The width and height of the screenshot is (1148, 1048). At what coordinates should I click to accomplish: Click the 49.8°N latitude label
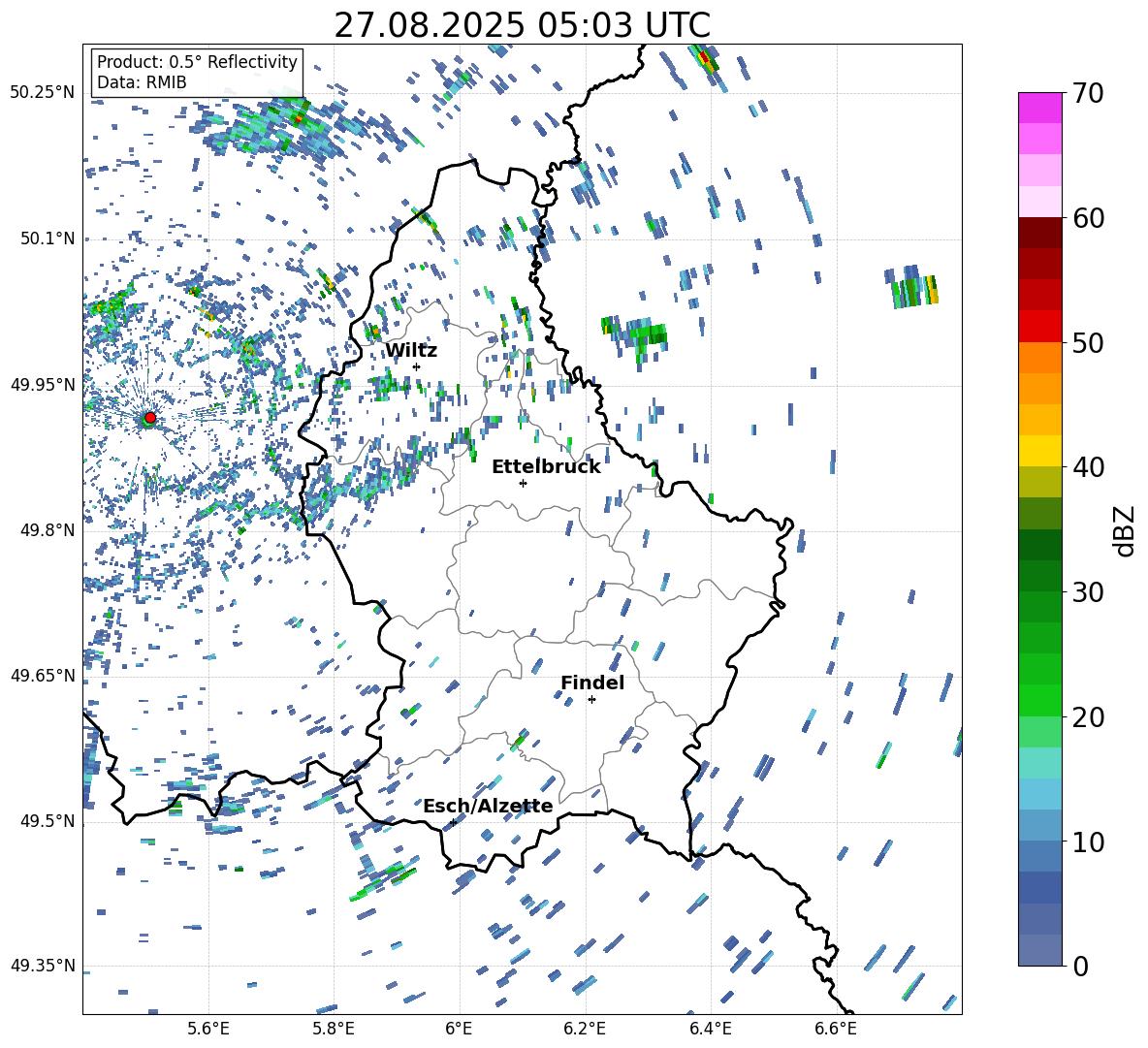point(47,530)
